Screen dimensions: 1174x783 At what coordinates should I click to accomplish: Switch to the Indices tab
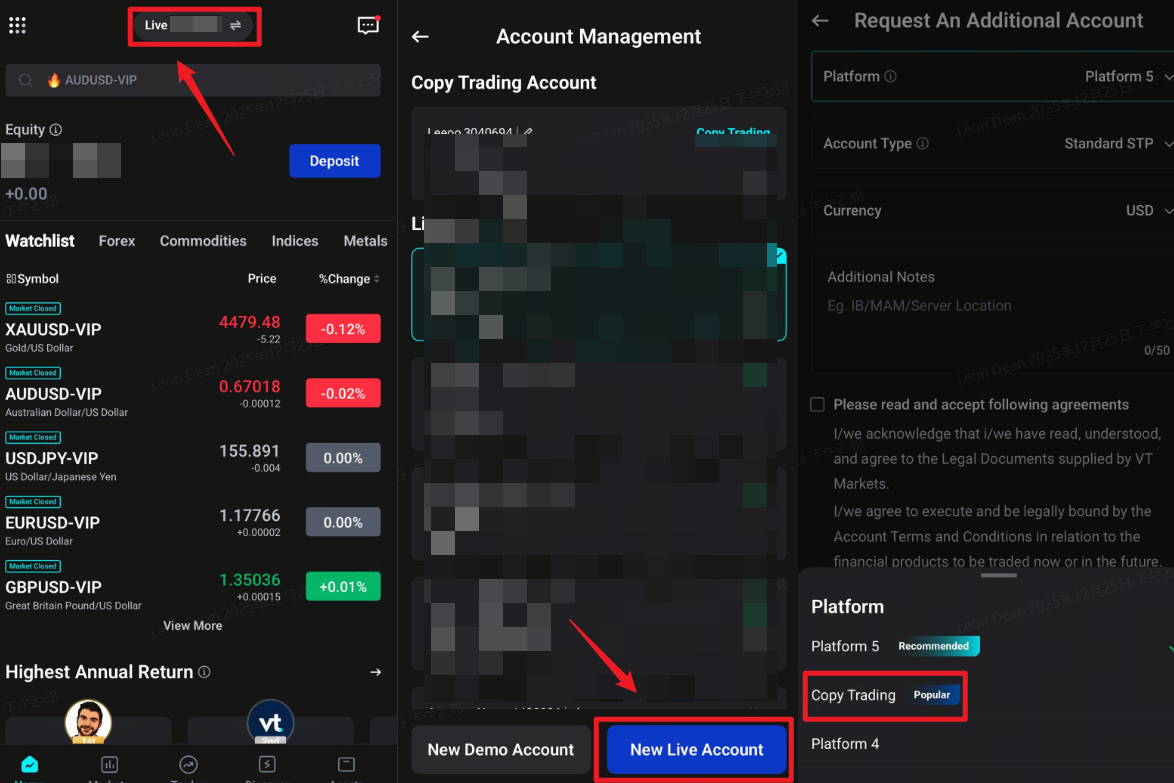295,241
